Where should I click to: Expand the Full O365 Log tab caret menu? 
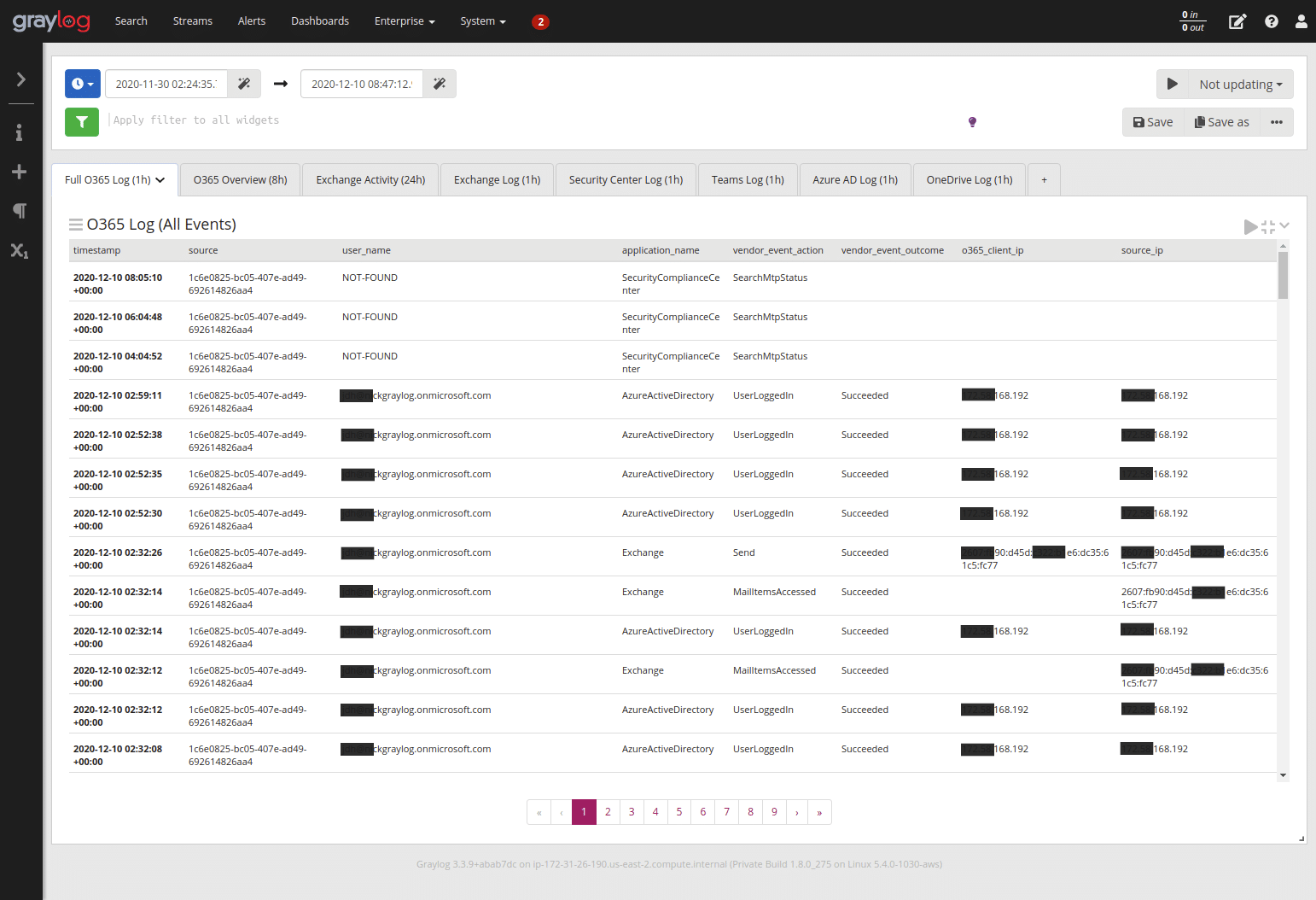pos(160,179)
